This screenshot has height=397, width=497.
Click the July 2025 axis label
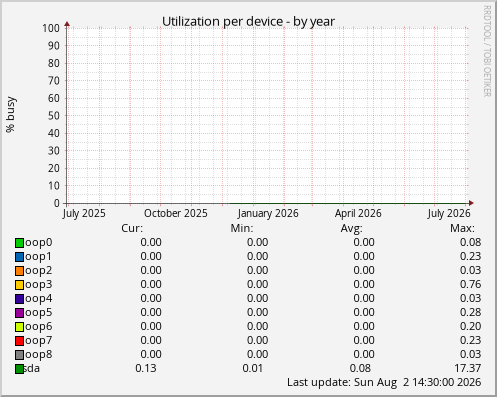(84, 214)
